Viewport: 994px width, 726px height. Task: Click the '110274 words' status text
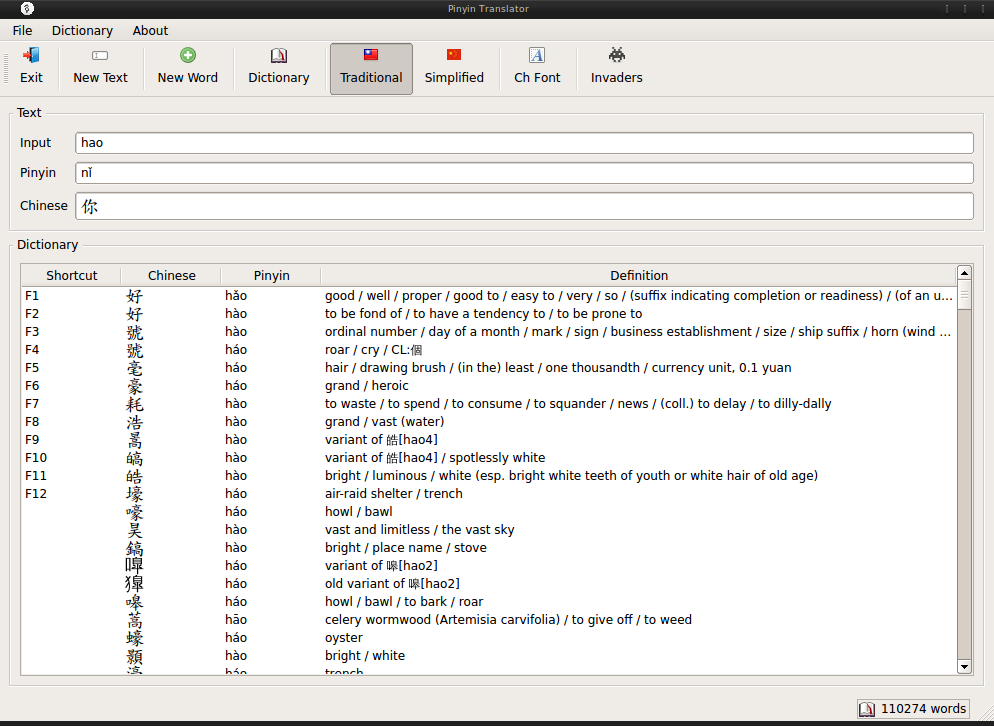[923, 709]
